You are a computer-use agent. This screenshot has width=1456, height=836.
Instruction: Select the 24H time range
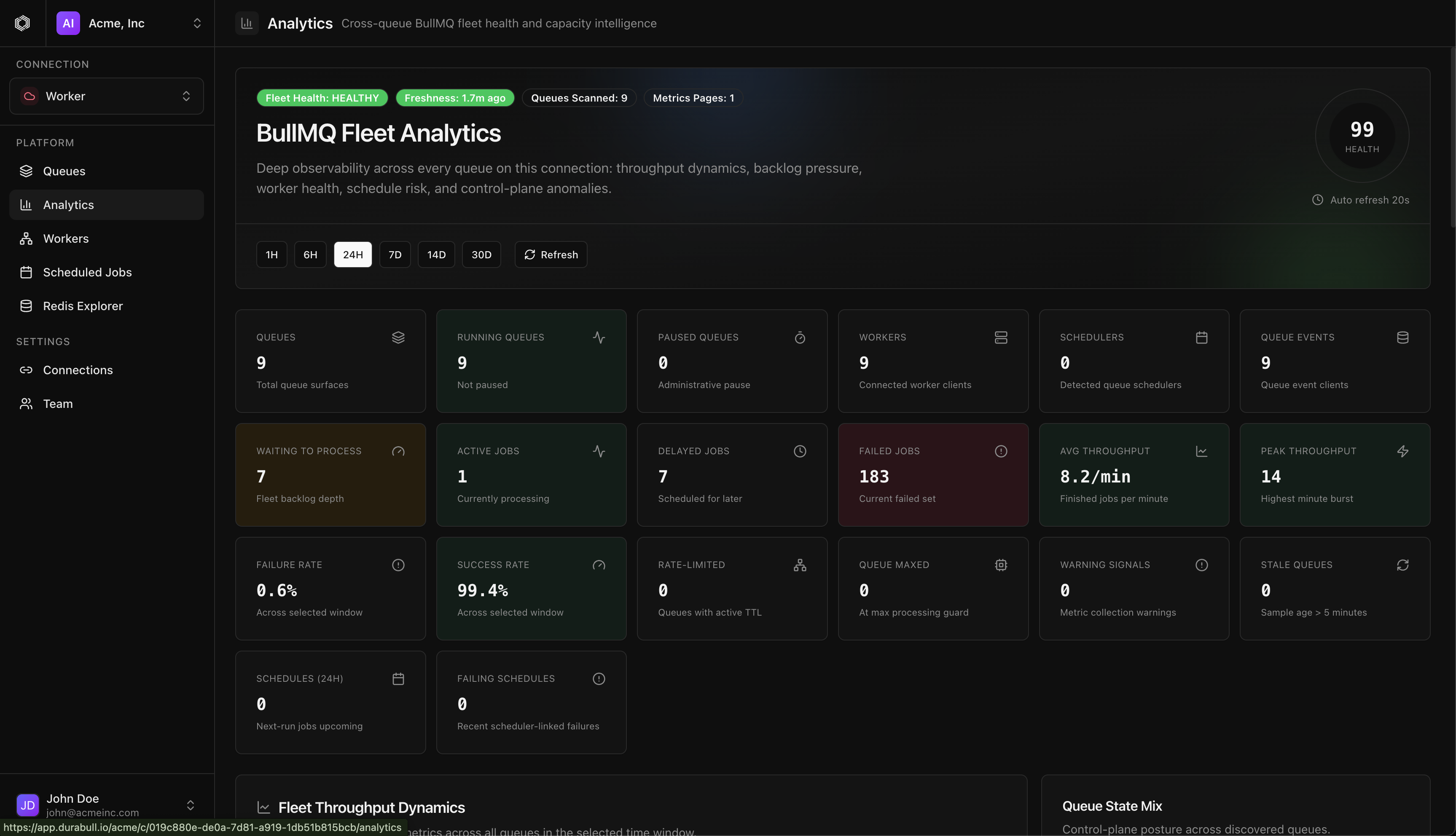353,255
